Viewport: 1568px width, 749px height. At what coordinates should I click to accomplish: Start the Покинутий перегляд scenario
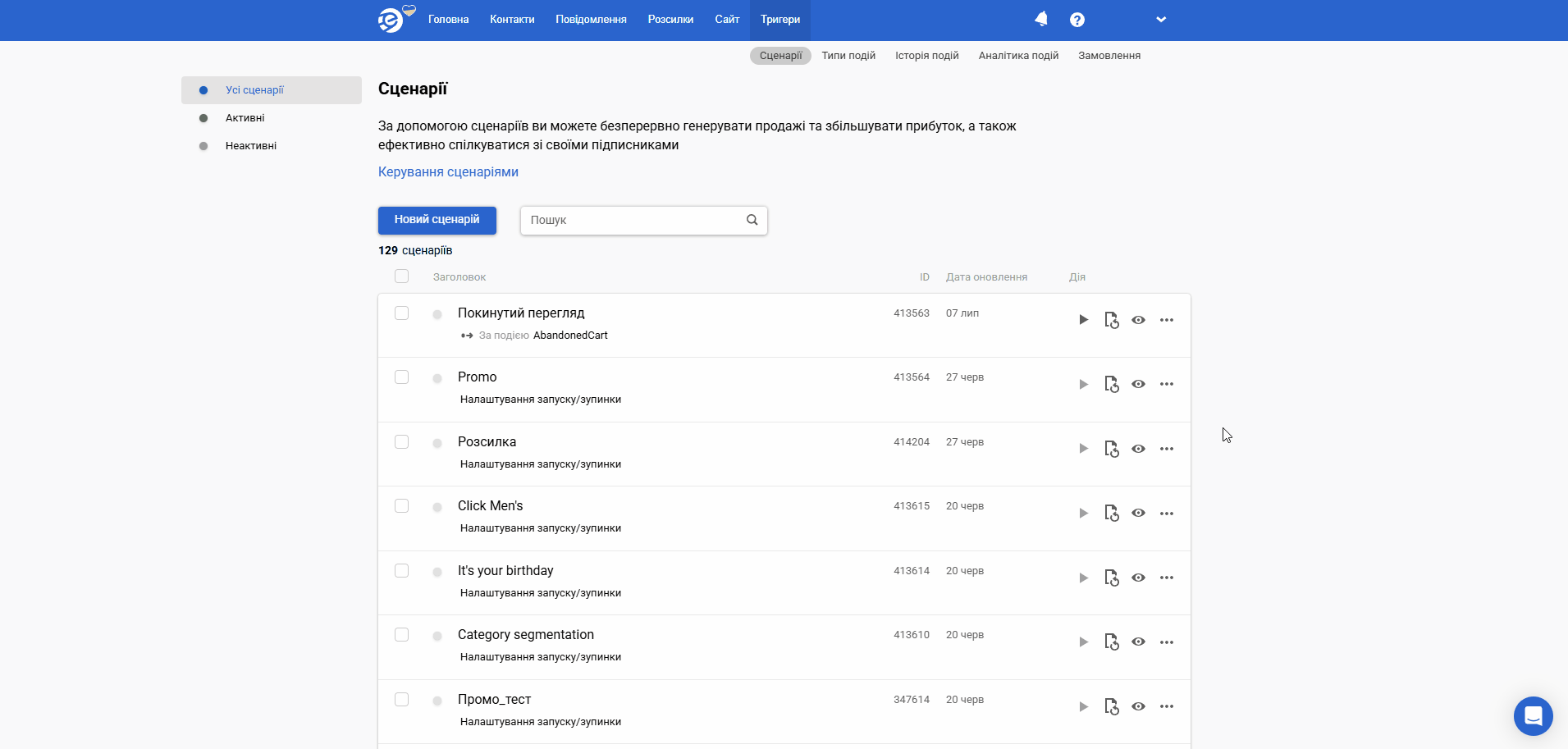click(x=1084, y=320)
